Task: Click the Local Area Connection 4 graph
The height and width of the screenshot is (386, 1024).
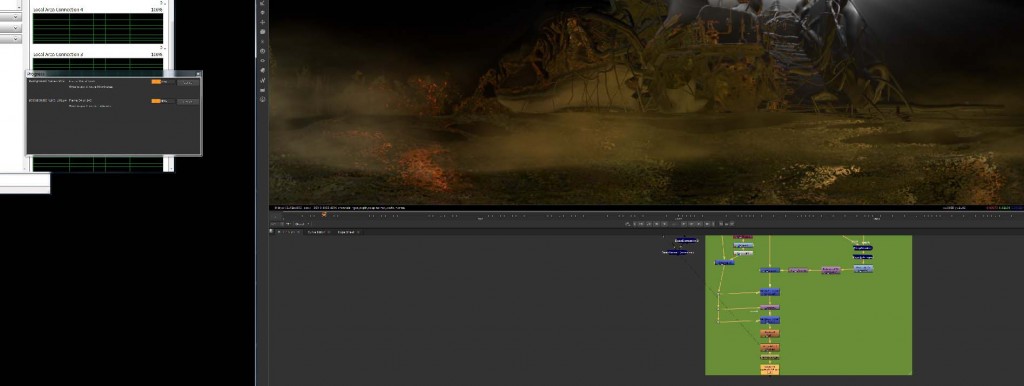Action: tap(98, 29)
